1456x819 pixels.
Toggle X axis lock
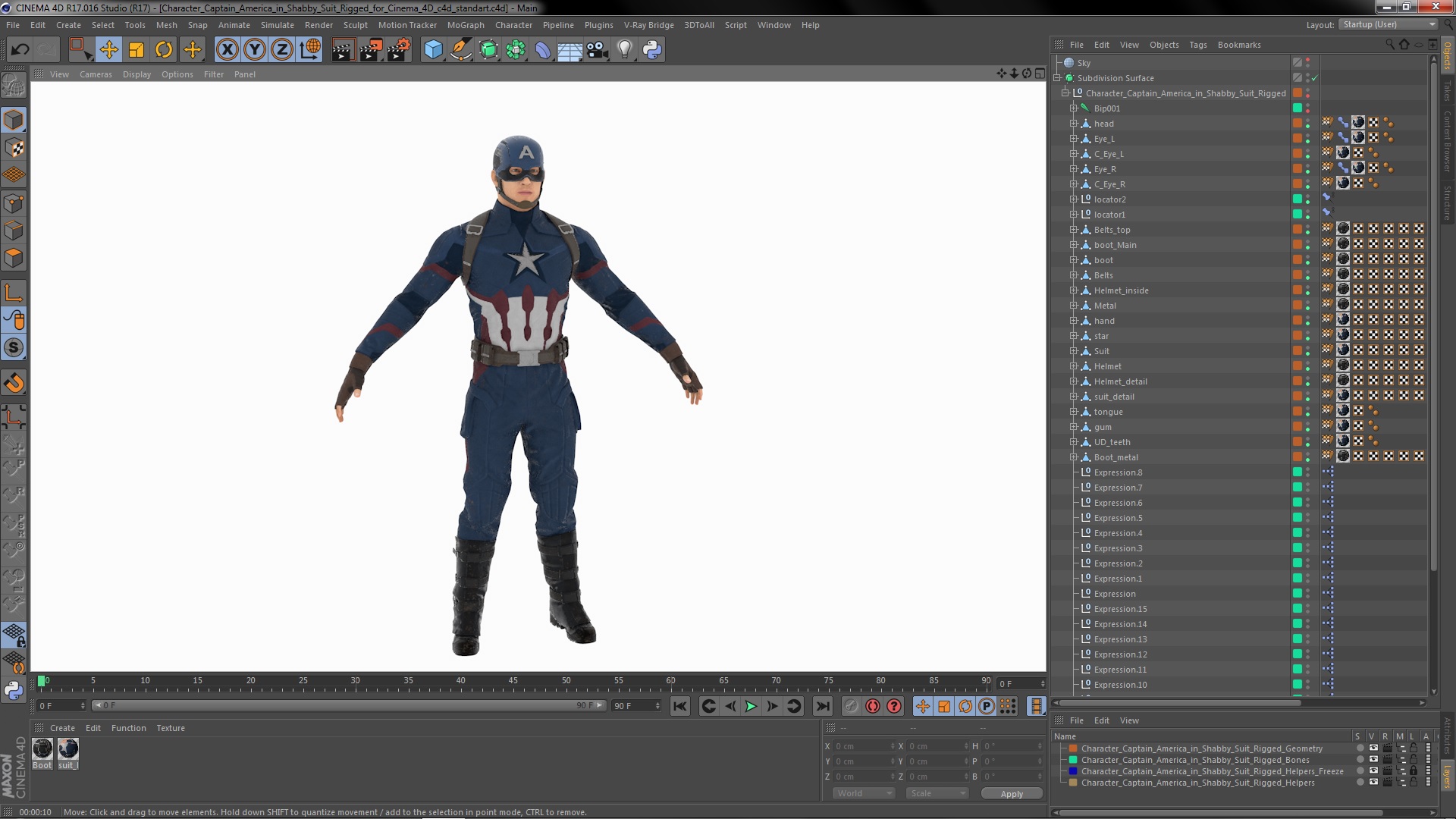[227, 50]
